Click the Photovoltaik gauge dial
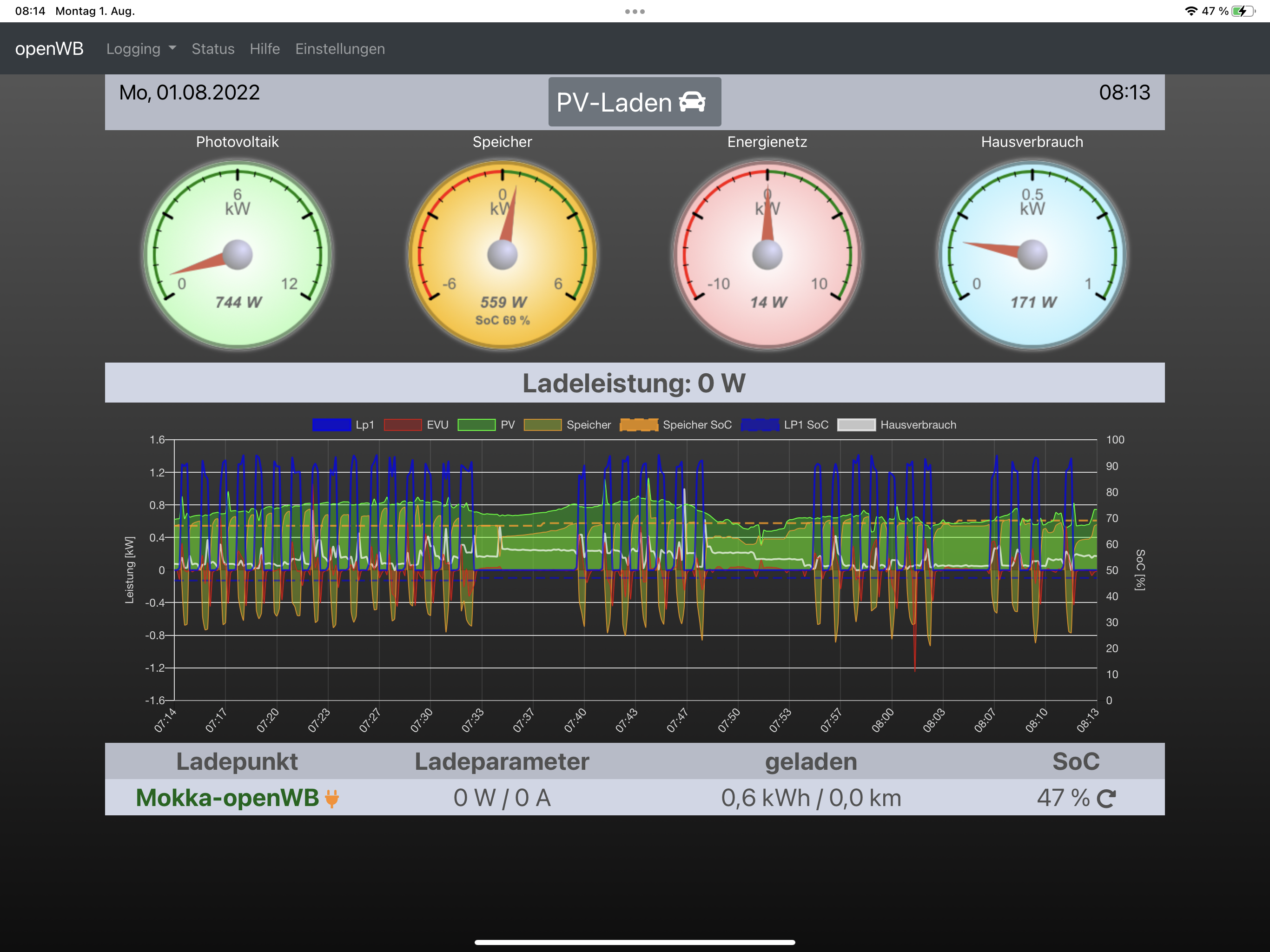The width and height of the screenshot is (1270, 952). 237,254
